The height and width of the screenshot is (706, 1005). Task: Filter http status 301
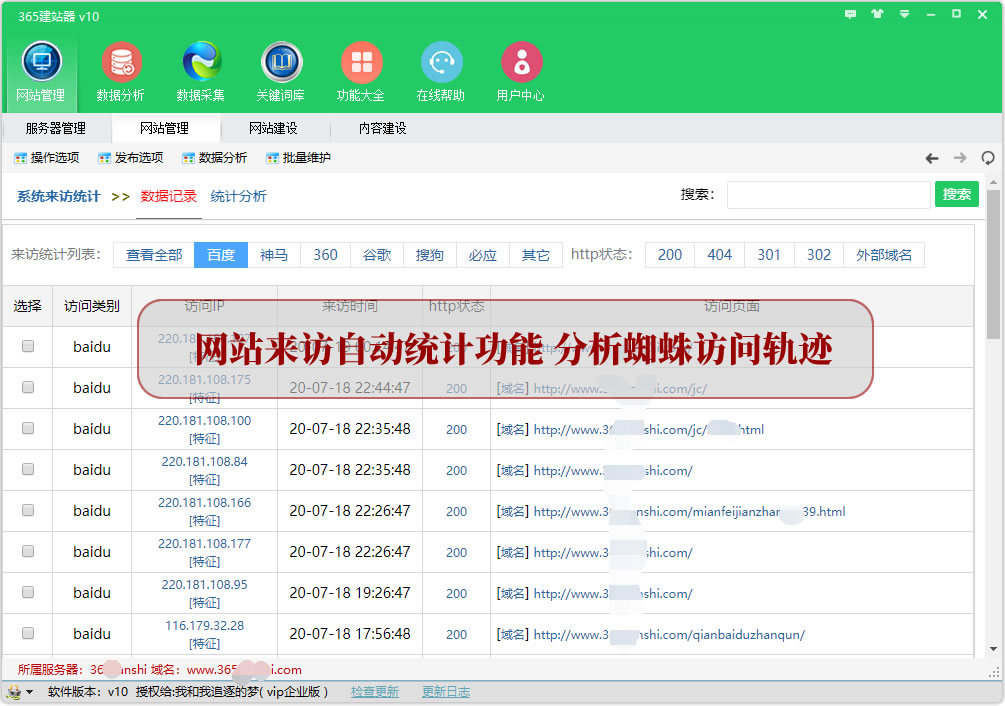coord(769,255)
